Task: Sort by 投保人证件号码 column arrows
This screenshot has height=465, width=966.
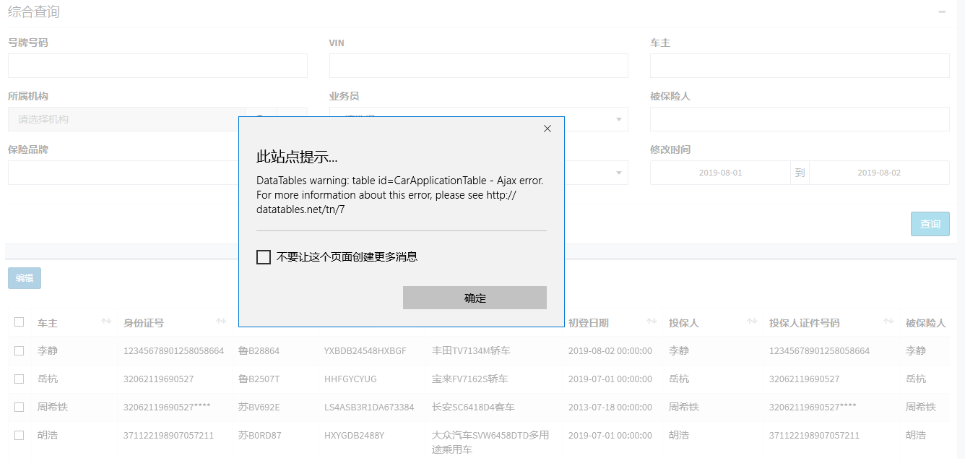Action: 888,321
